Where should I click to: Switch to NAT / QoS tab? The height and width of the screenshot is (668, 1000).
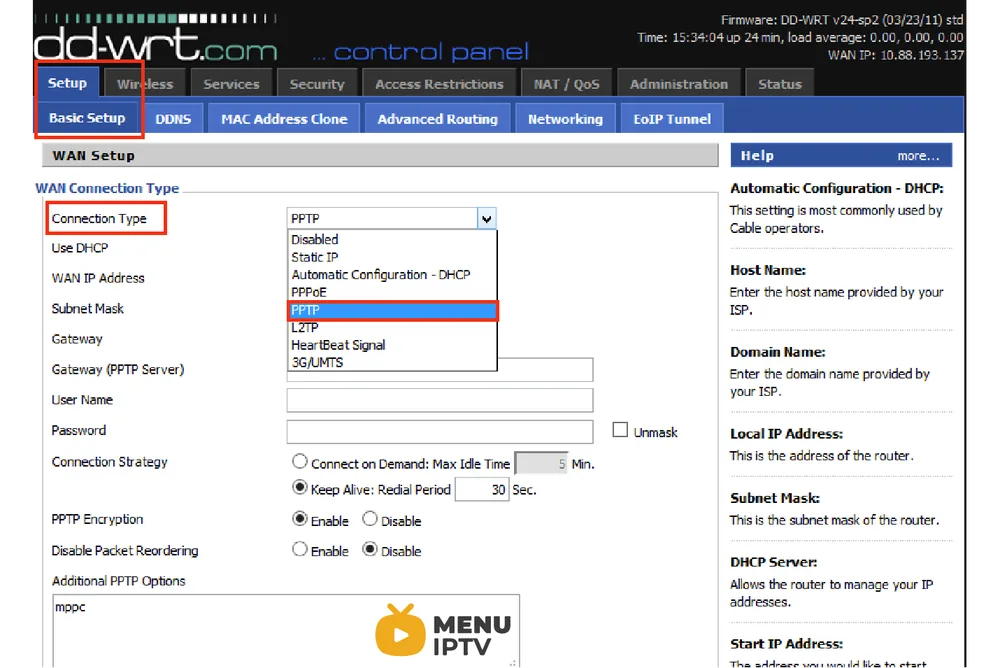tap(566, 84)
